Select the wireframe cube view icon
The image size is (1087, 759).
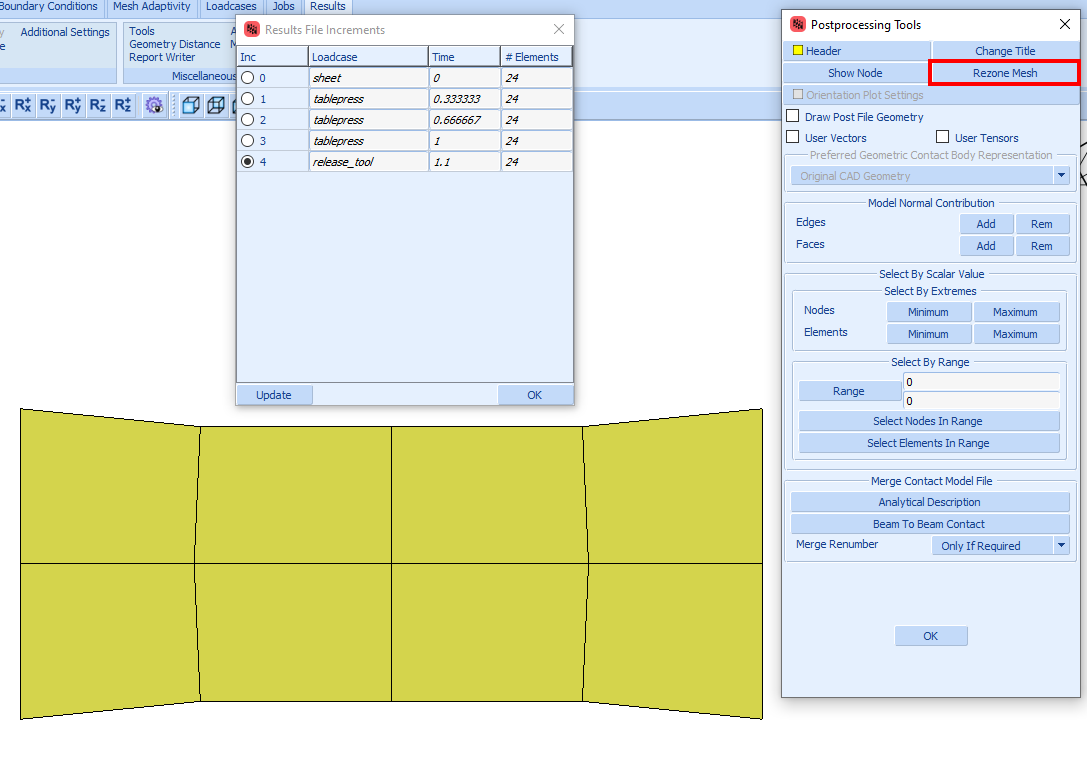216,105
